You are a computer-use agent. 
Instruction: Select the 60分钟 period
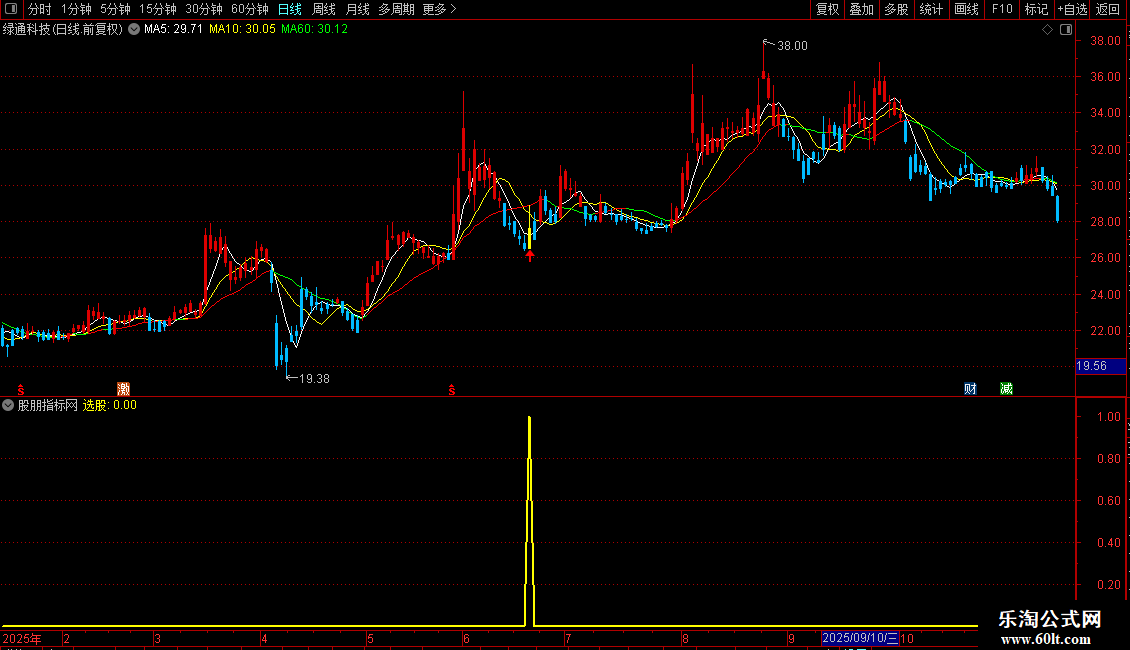(x=250, y=9)
